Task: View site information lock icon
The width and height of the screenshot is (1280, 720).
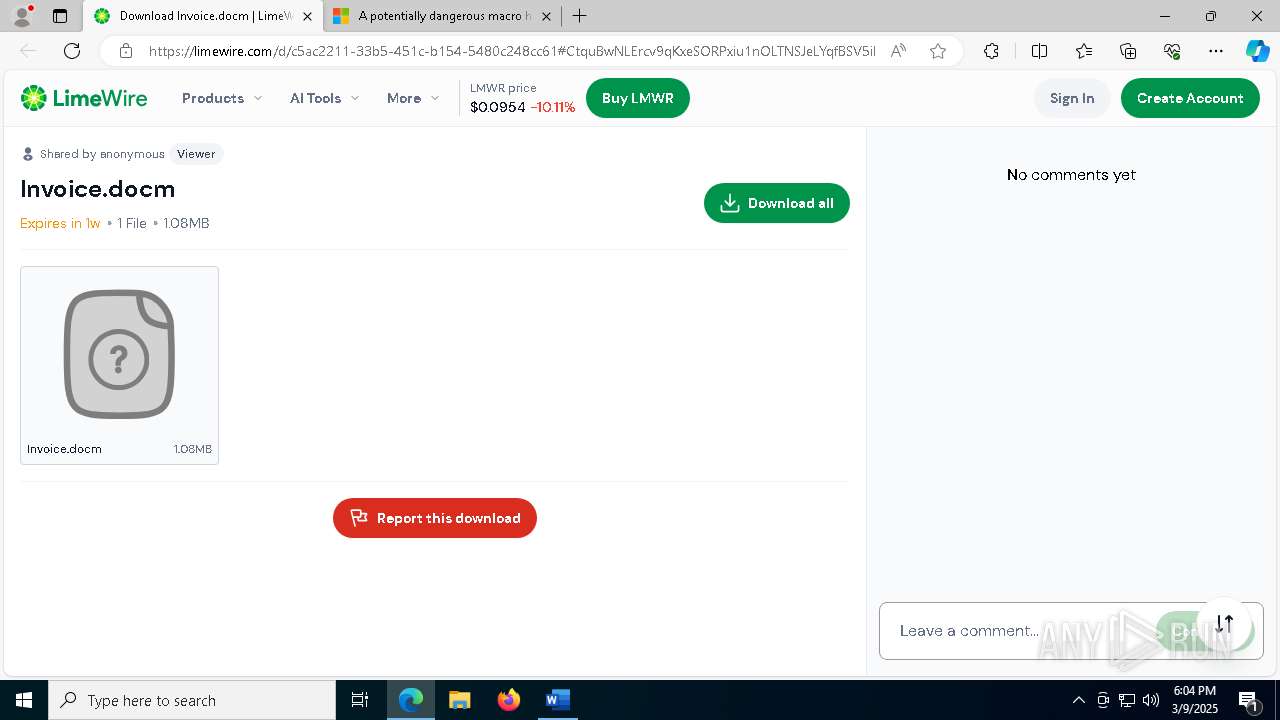Action: click(125, 51)
